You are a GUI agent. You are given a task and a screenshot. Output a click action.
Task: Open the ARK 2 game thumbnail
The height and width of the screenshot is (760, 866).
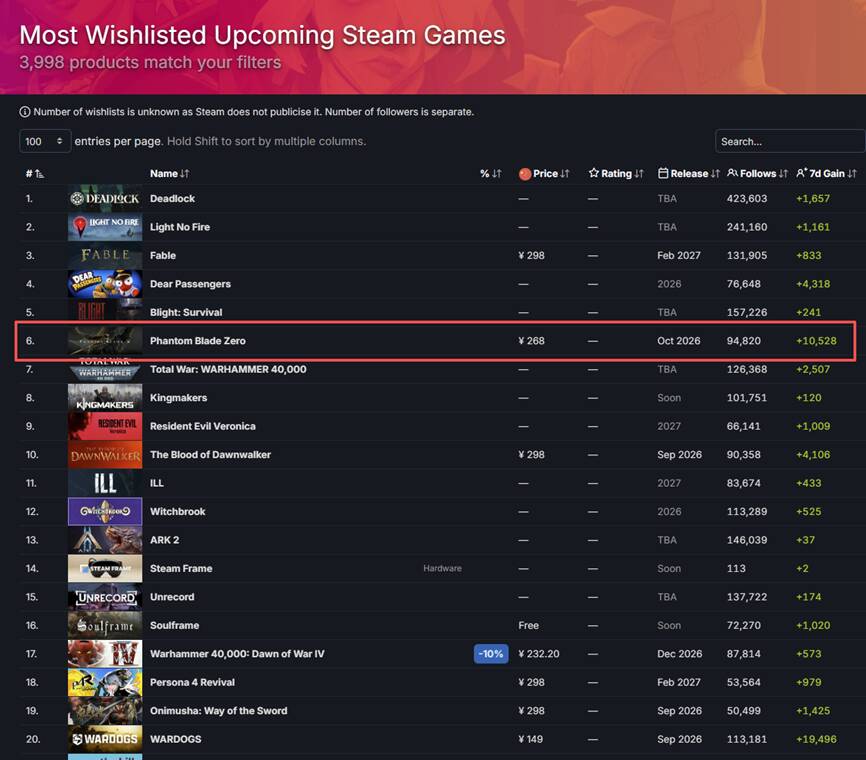coord(105,540)
